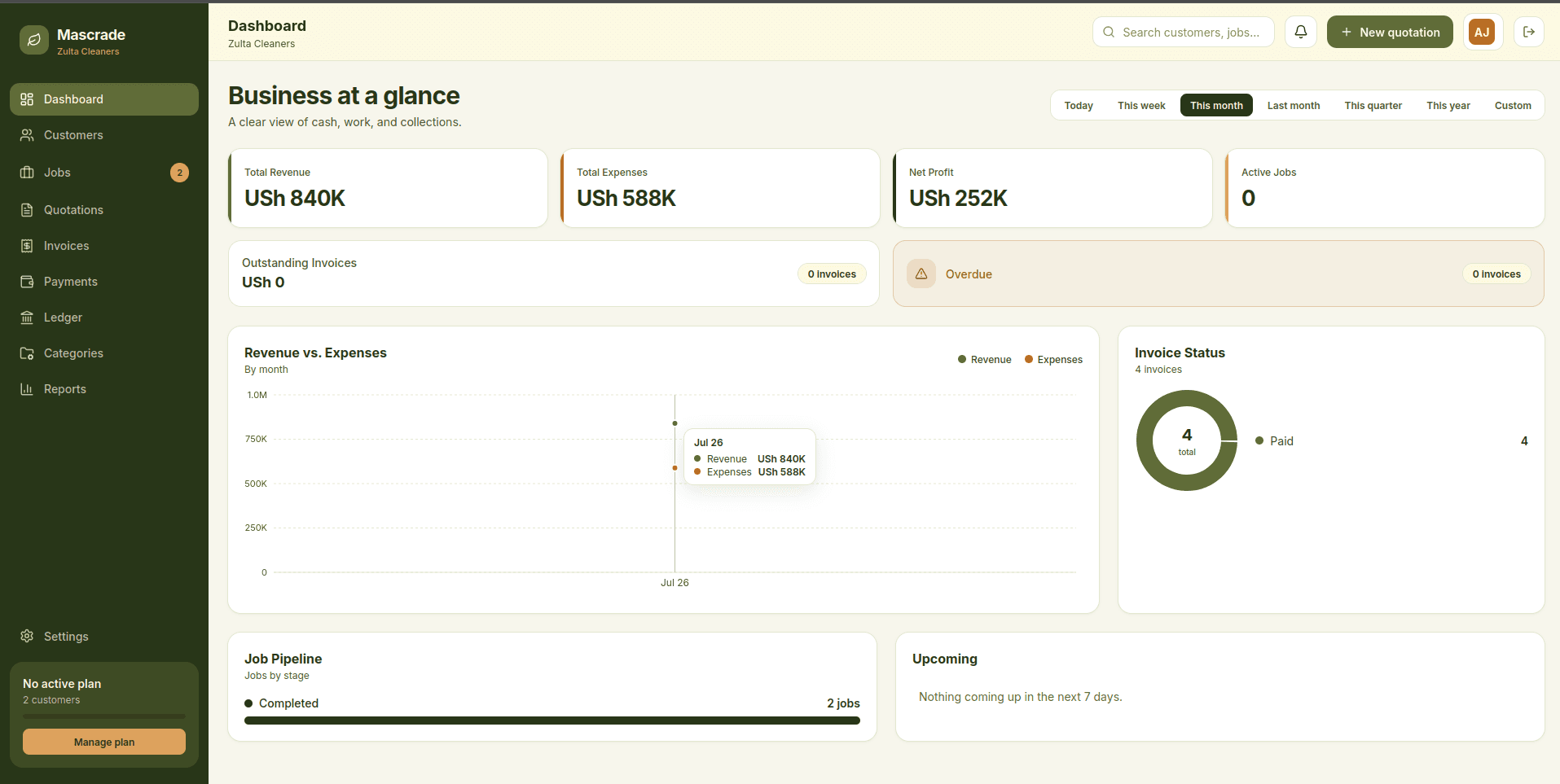This screenshot has width=1560, height=784.
Task: Click the New quotation button
Action: point(1390,32)
